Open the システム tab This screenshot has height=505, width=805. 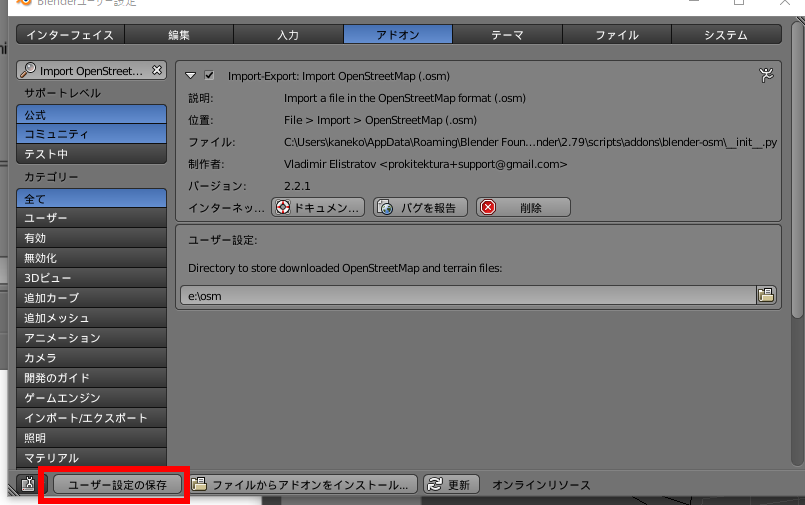pyautogui.click(x=726, y=35)
